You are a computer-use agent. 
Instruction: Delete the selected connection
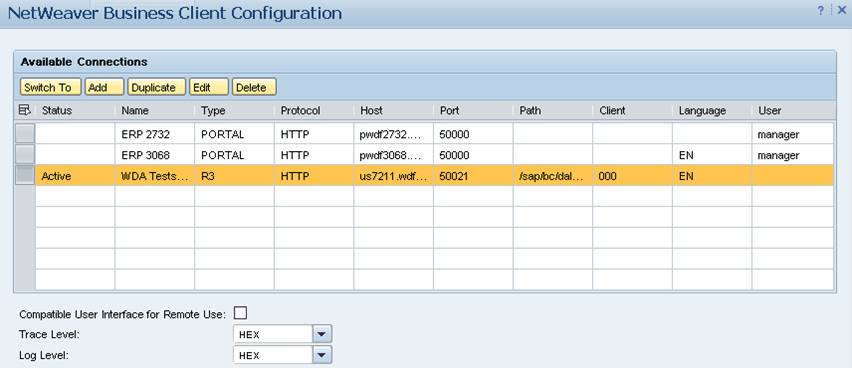254,88
